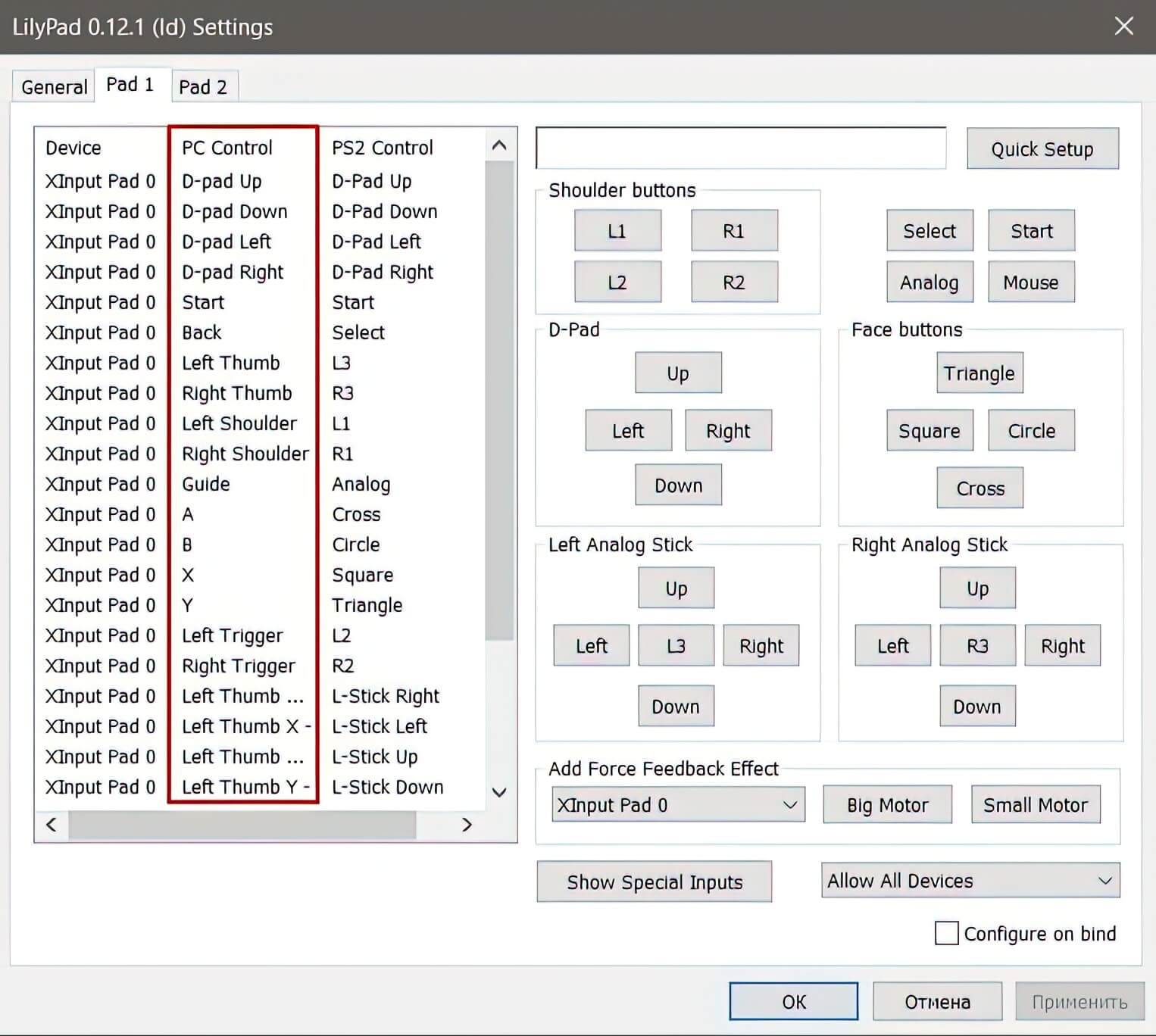
Task: Select the L1 shoulder button
Action: [x=617, y=231]
